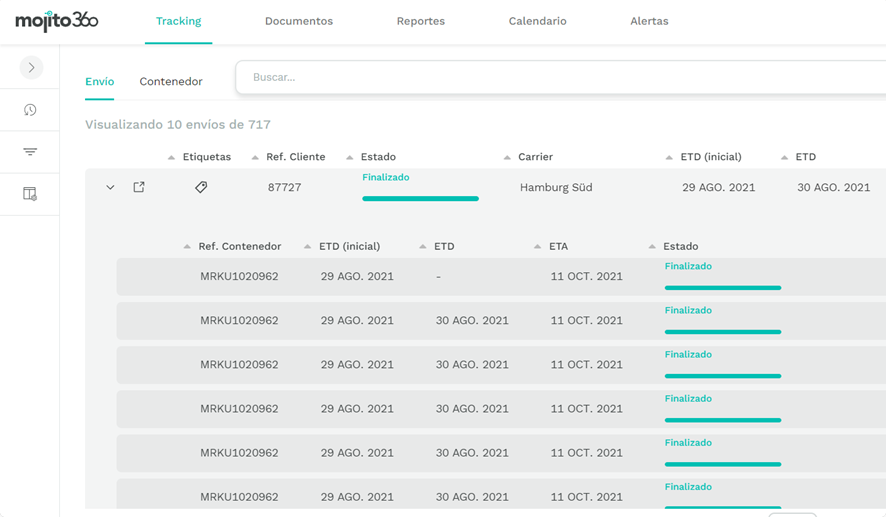The image size is (886, 517).
Task: Collapse the shipment 87727 row
Action: click(x=110, y=187)
